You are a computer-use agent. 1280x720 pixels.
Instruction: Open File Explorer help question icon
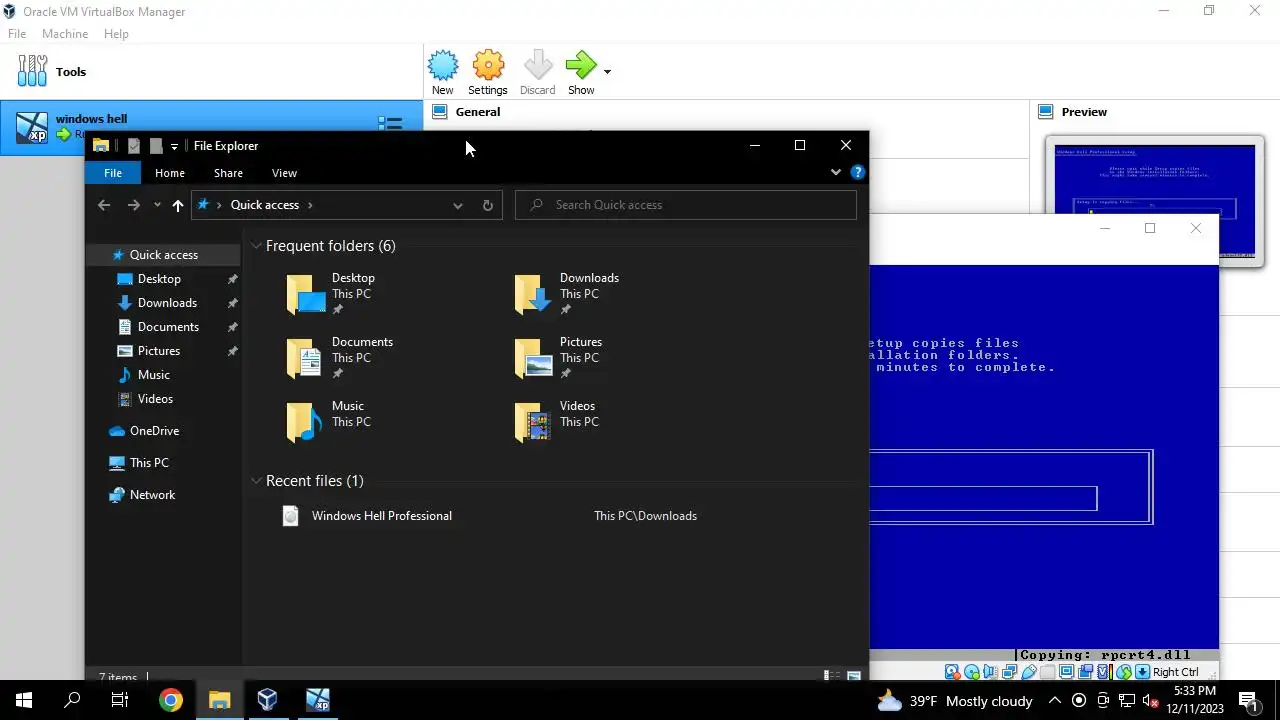tap(857, 172)
